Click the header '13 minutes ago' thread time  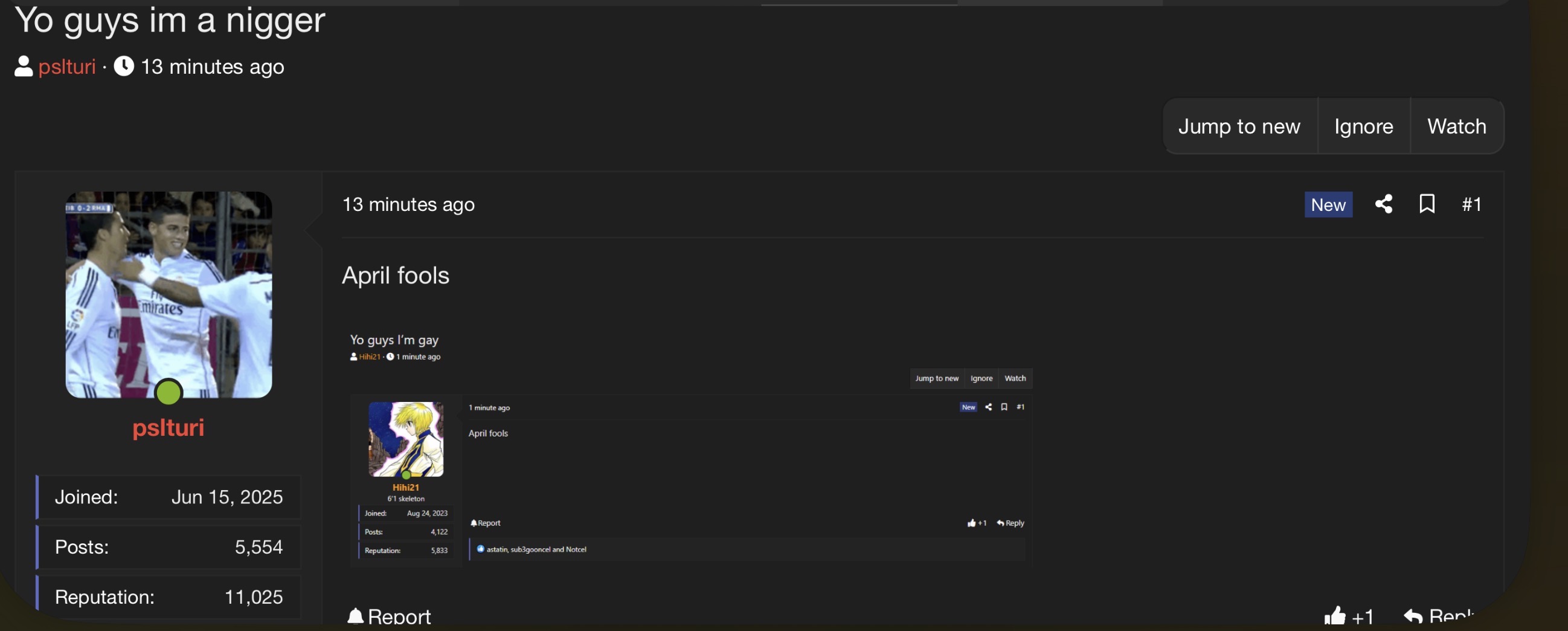[x=213, y=66]
